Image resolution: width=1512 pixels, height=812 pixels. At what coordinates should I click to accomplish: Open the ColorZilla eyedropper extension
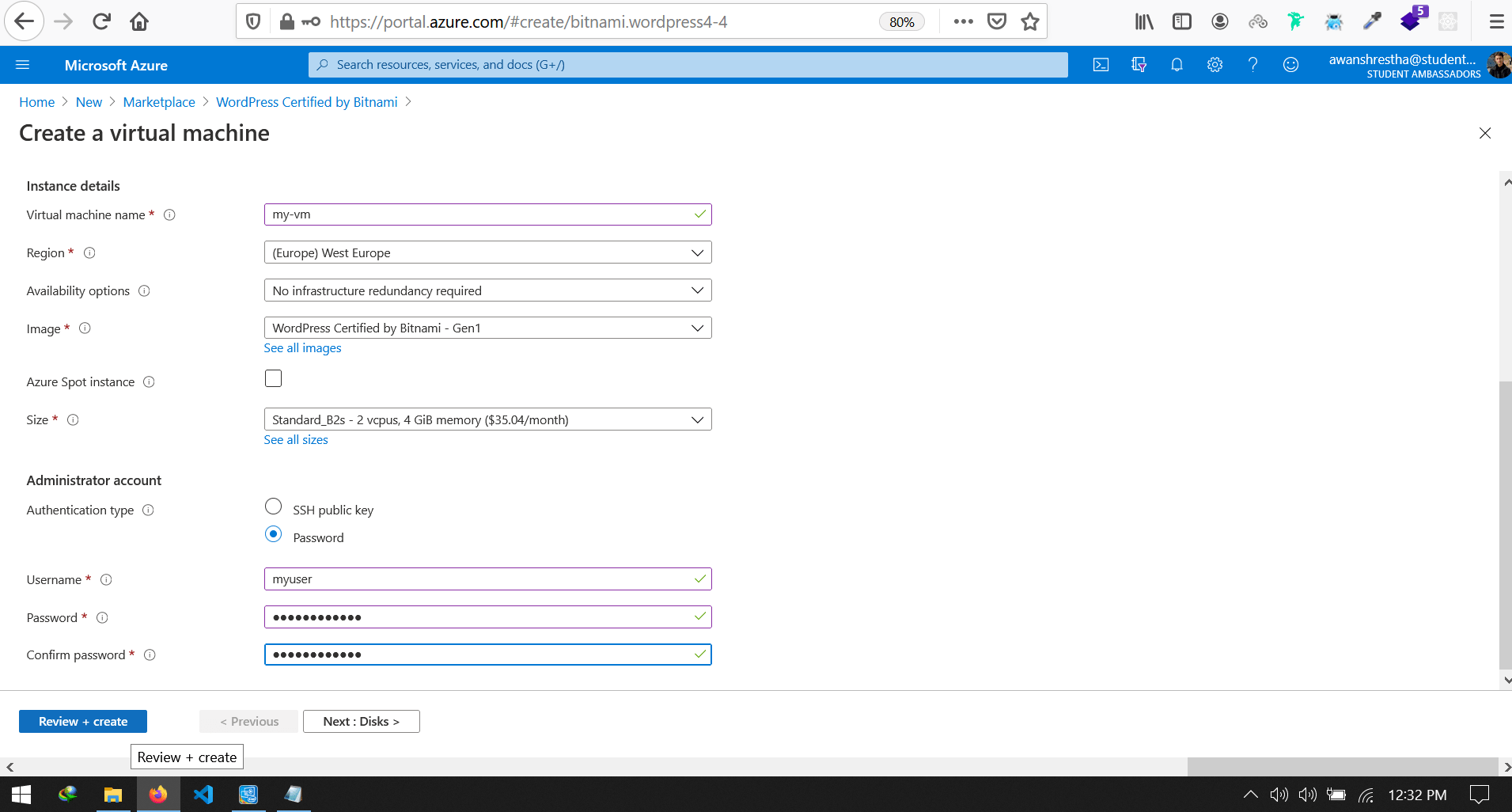[x=1373, y=21]
